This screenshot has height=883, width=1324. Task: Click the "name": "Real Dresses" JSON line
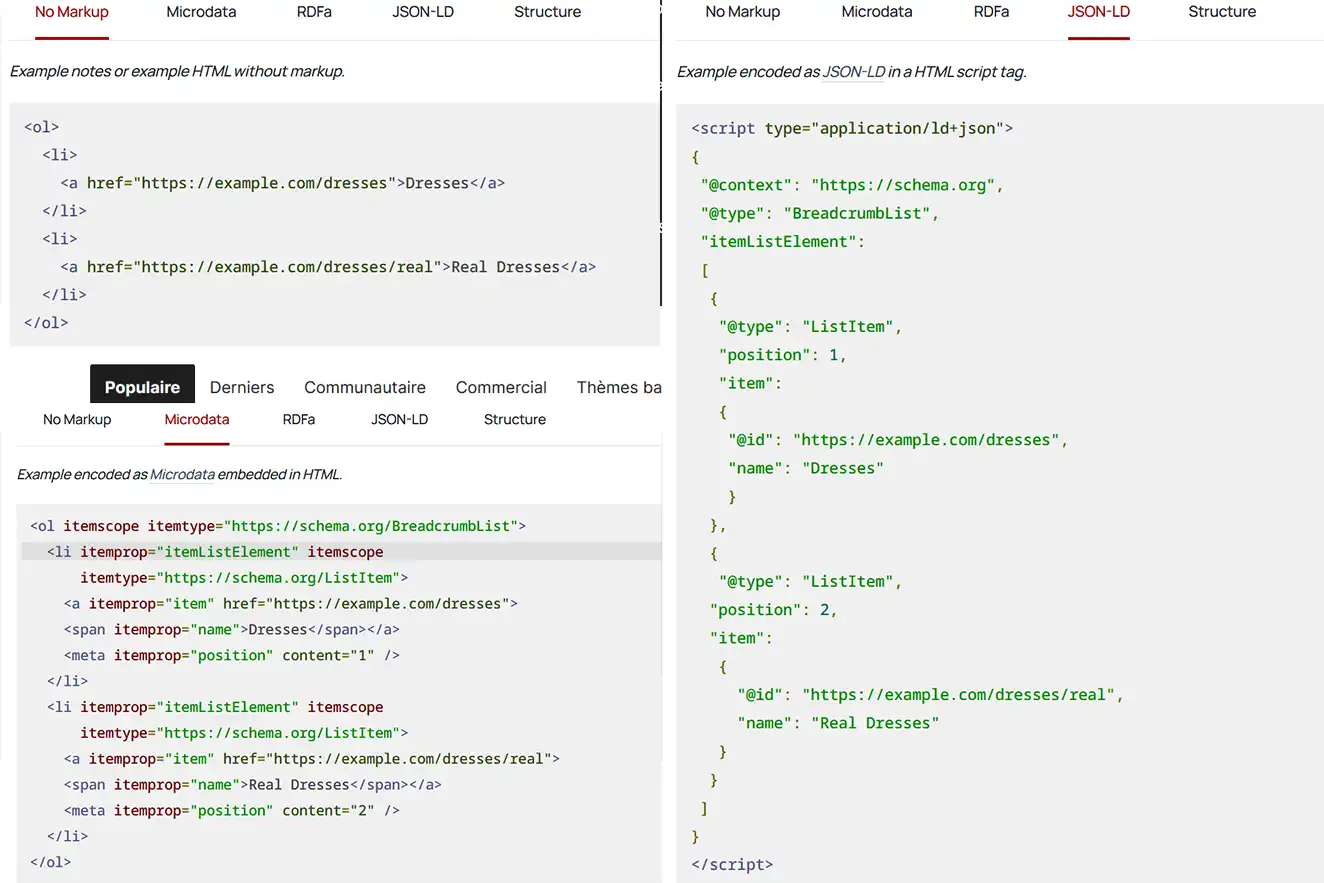838,723
